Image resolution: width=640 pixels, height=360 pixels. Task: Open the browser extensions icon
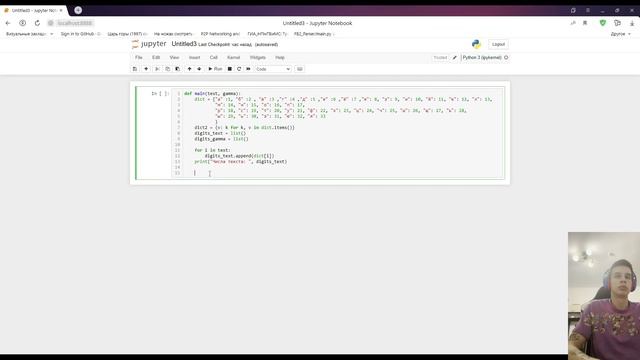pyautogui.click(x=618, y=23)
